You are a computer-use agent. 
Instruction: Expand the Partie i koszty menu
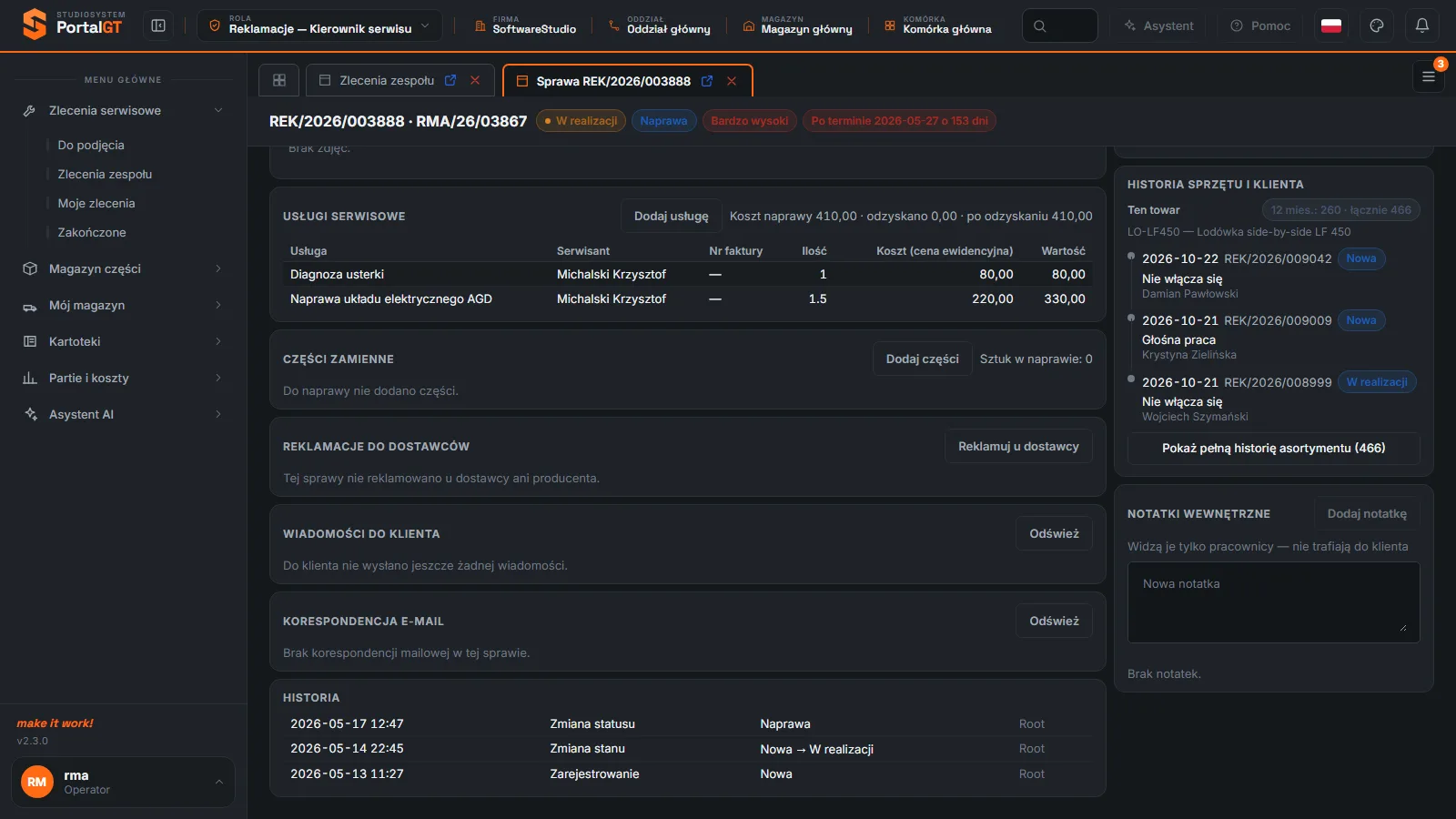[x=123, y=378]
